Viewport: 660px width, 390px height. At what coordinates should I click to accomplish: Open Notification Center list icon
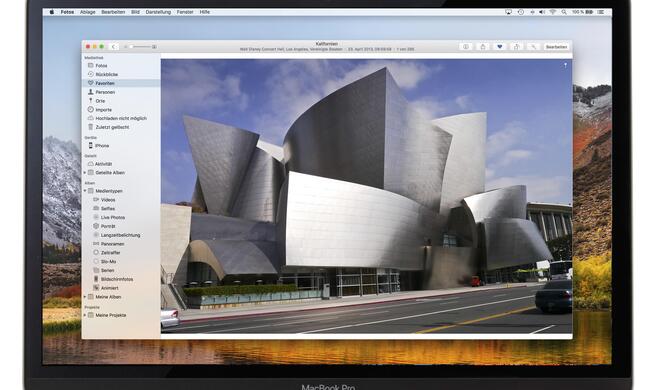[x=601, y=12]
